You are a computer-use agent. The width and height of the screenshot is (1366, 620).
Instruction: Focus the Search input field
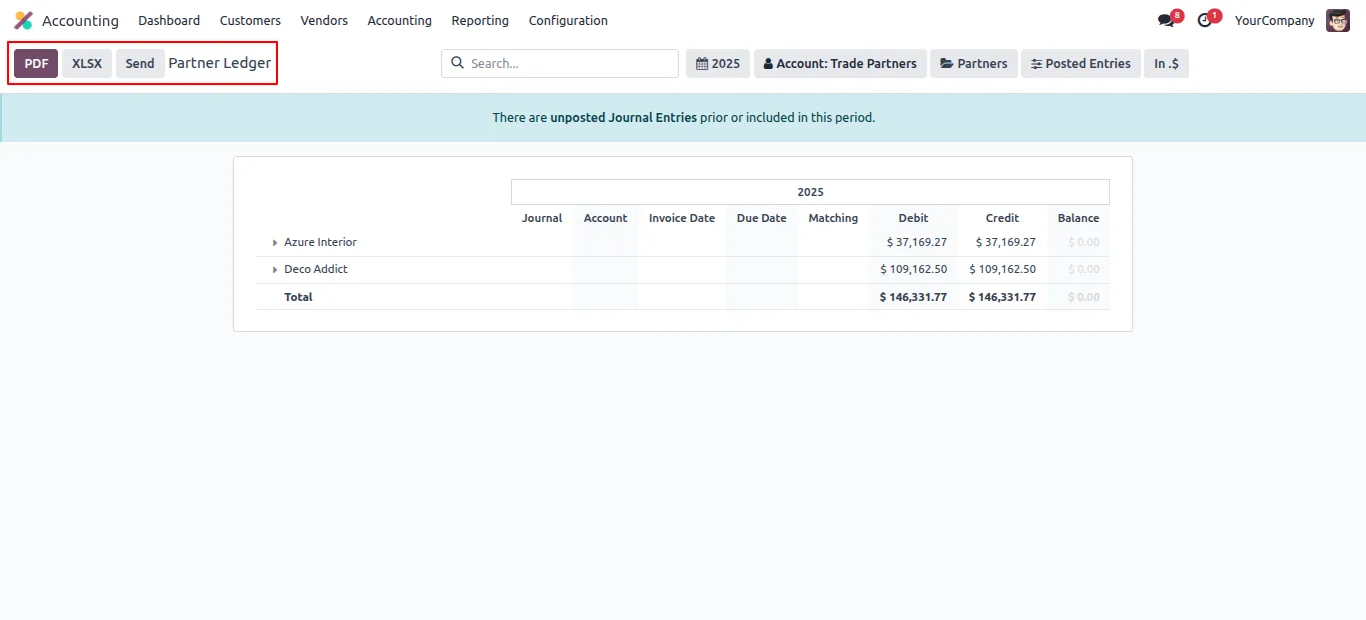click(x=560, y=63)
